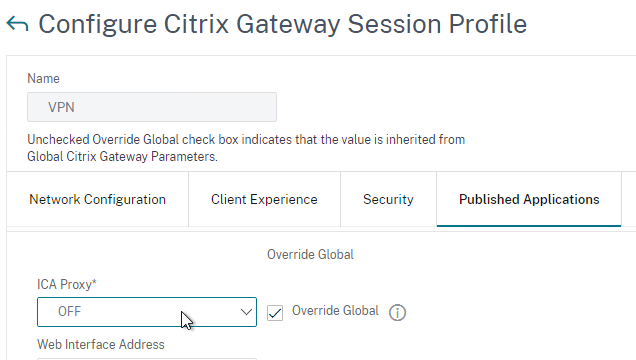Open the info icon beside Override Global

coord(397,313)
